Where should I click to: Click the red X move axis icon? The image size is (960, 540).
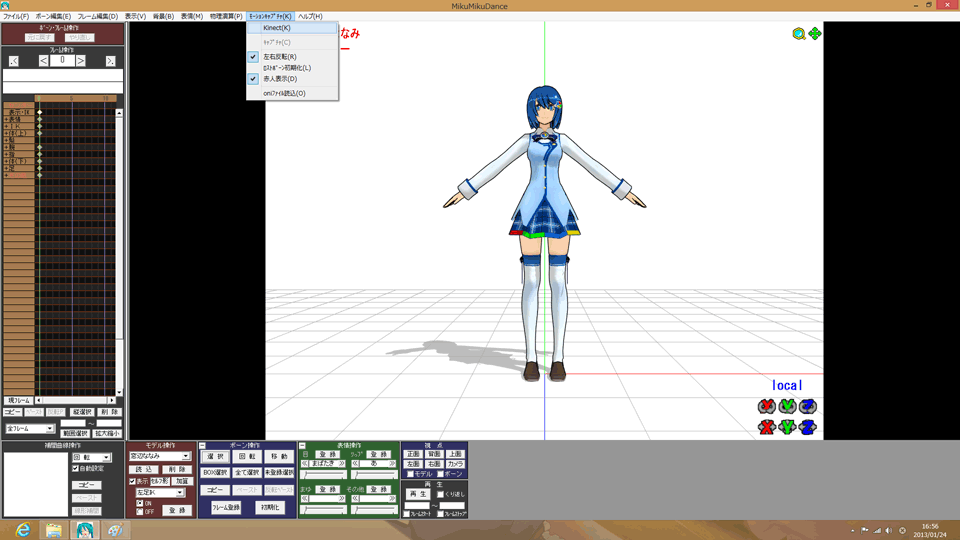pyautogui.click(x=767, y=427)
